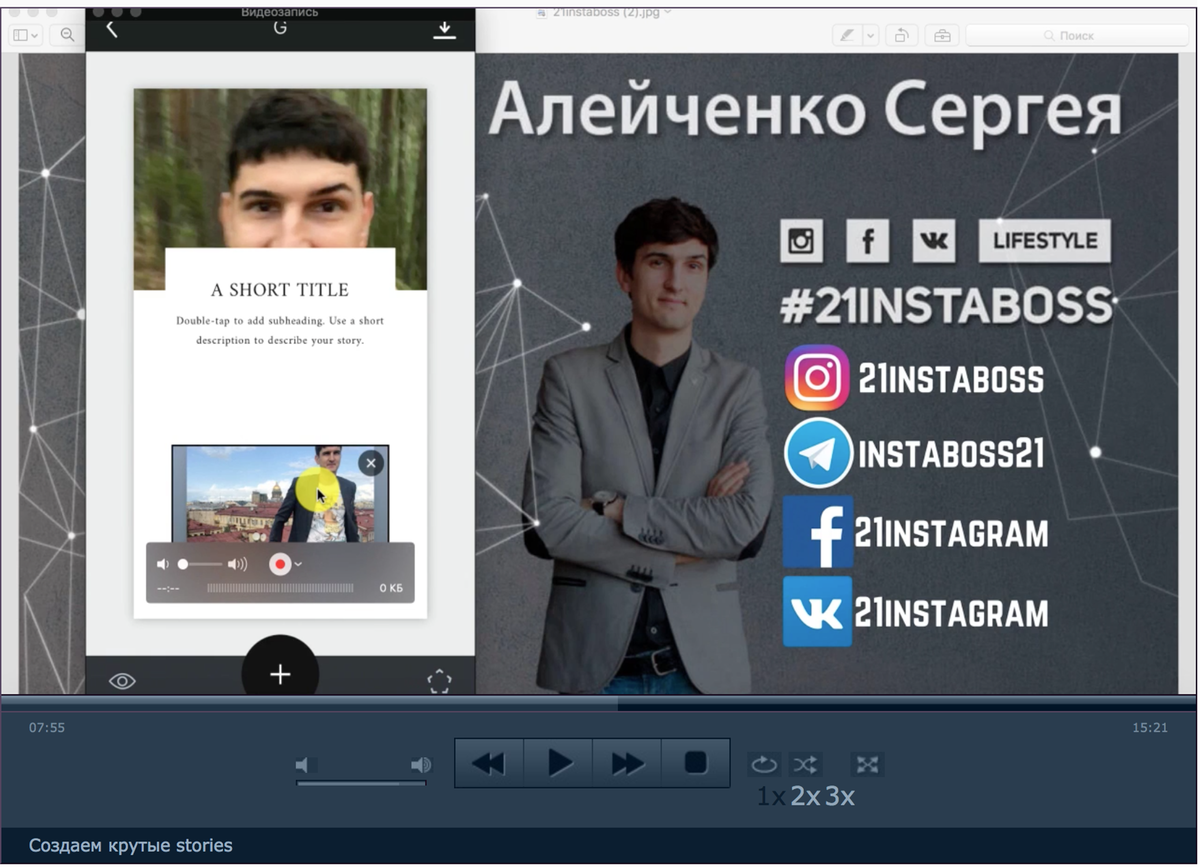The image size is (1200, 867).
Task: Set playback speed to 2x
Action: pos(805,797)
